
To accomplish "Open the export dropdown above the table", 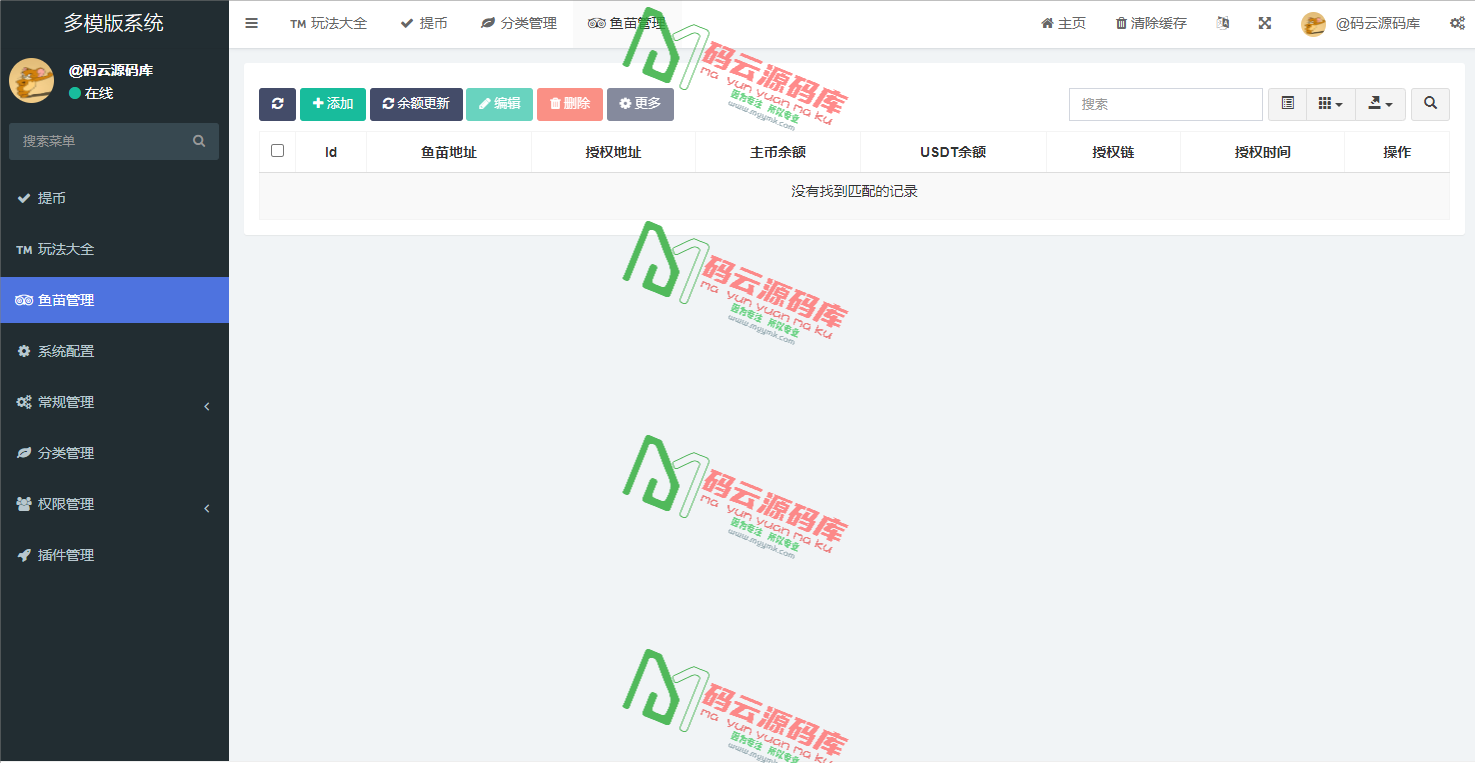I will pos(1380,104).
